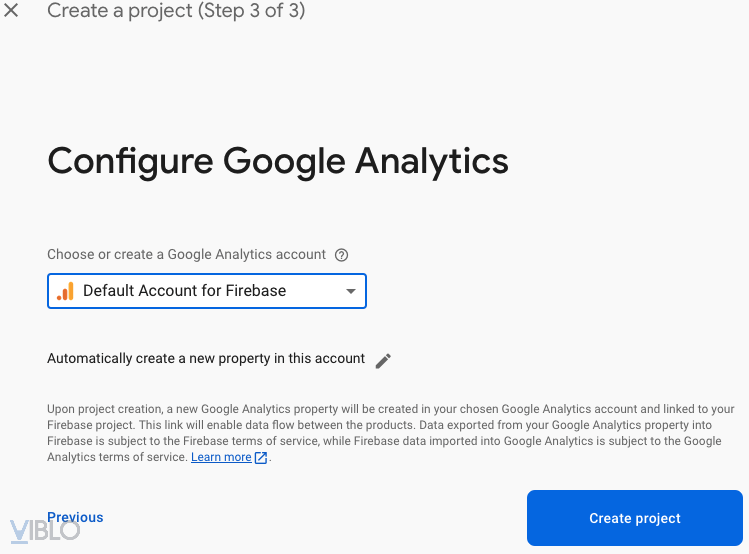
Task: Click the 'Default Account for Firebase' selected value text
Action: [x=185, y=291]
